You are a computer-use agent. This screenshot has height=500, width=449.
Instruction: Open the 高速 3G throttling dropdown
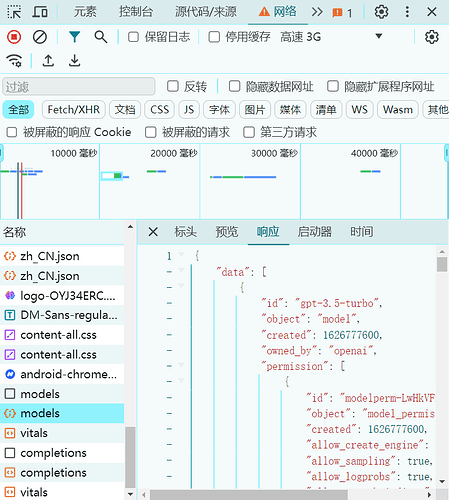331,37
